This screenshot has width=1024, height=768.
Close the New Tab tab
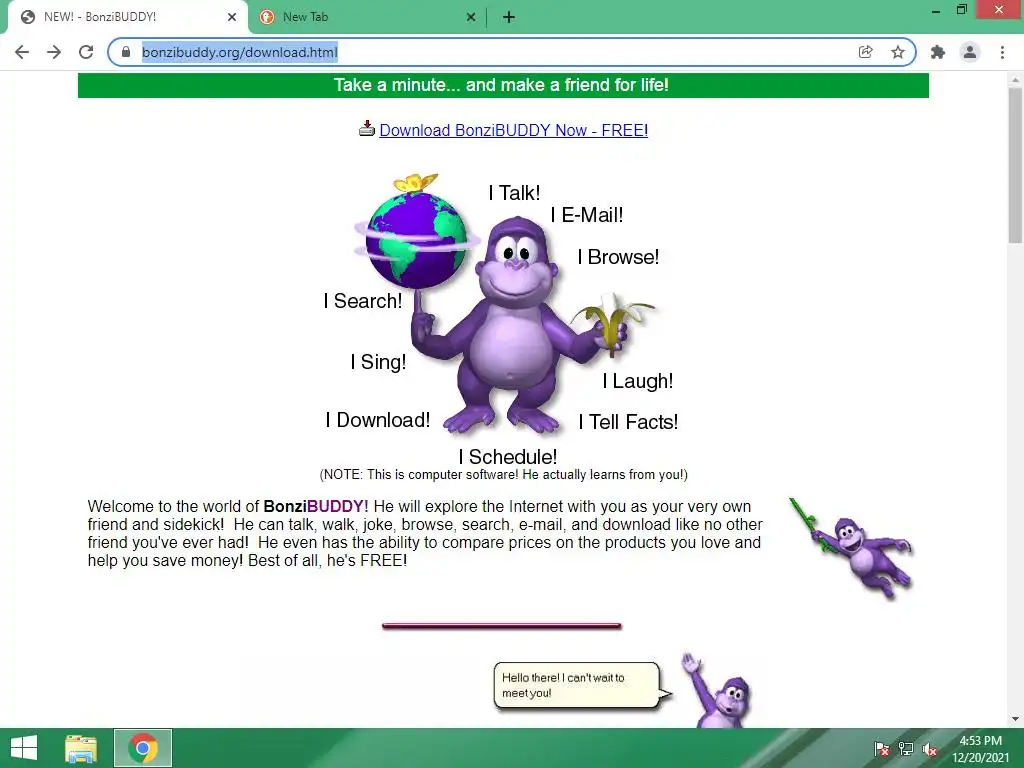point(471,17)
